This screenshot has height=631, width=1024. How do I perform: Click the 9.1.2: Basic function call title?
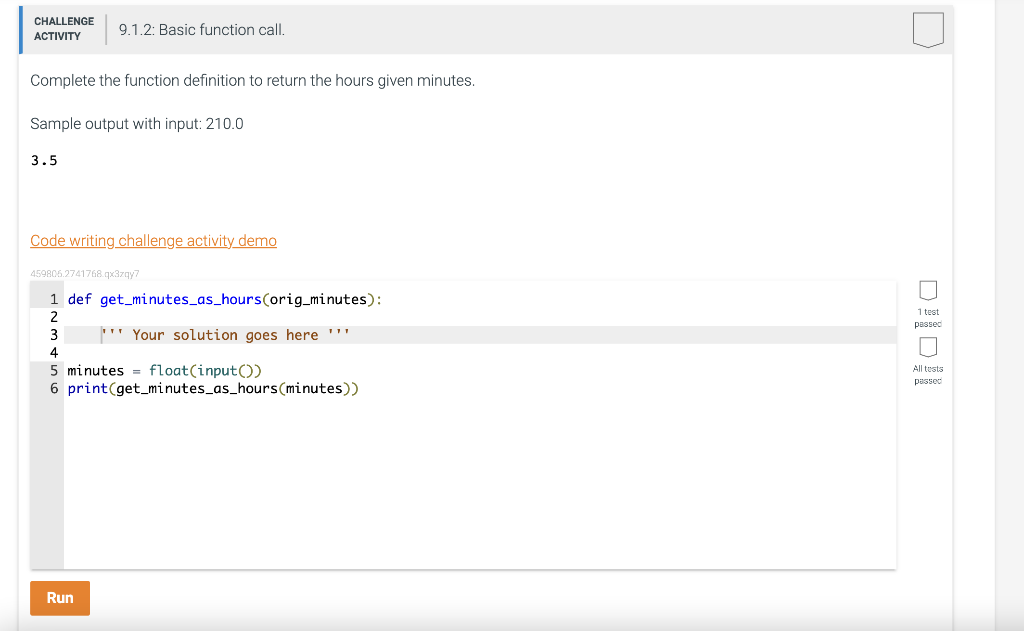(202, 30)
